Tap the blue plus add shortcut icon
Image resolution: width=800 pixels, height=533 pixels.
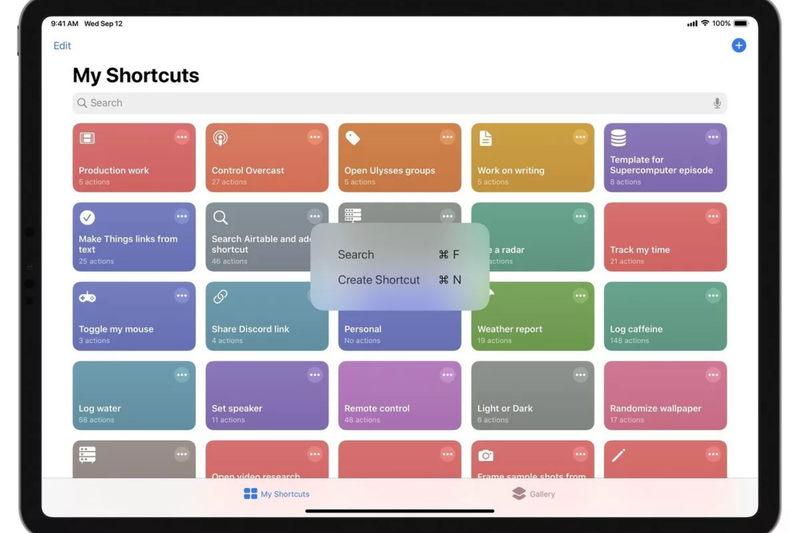738,45
